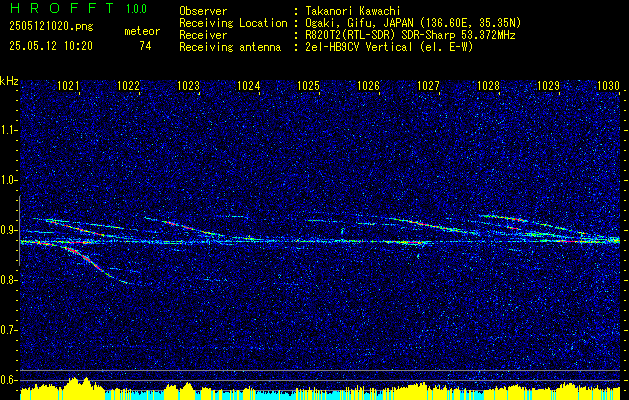Click the 0.7 frequency axis label
The height and width of the screenshot is (400, 629).
pyautogui.click(x=8, y=330)
